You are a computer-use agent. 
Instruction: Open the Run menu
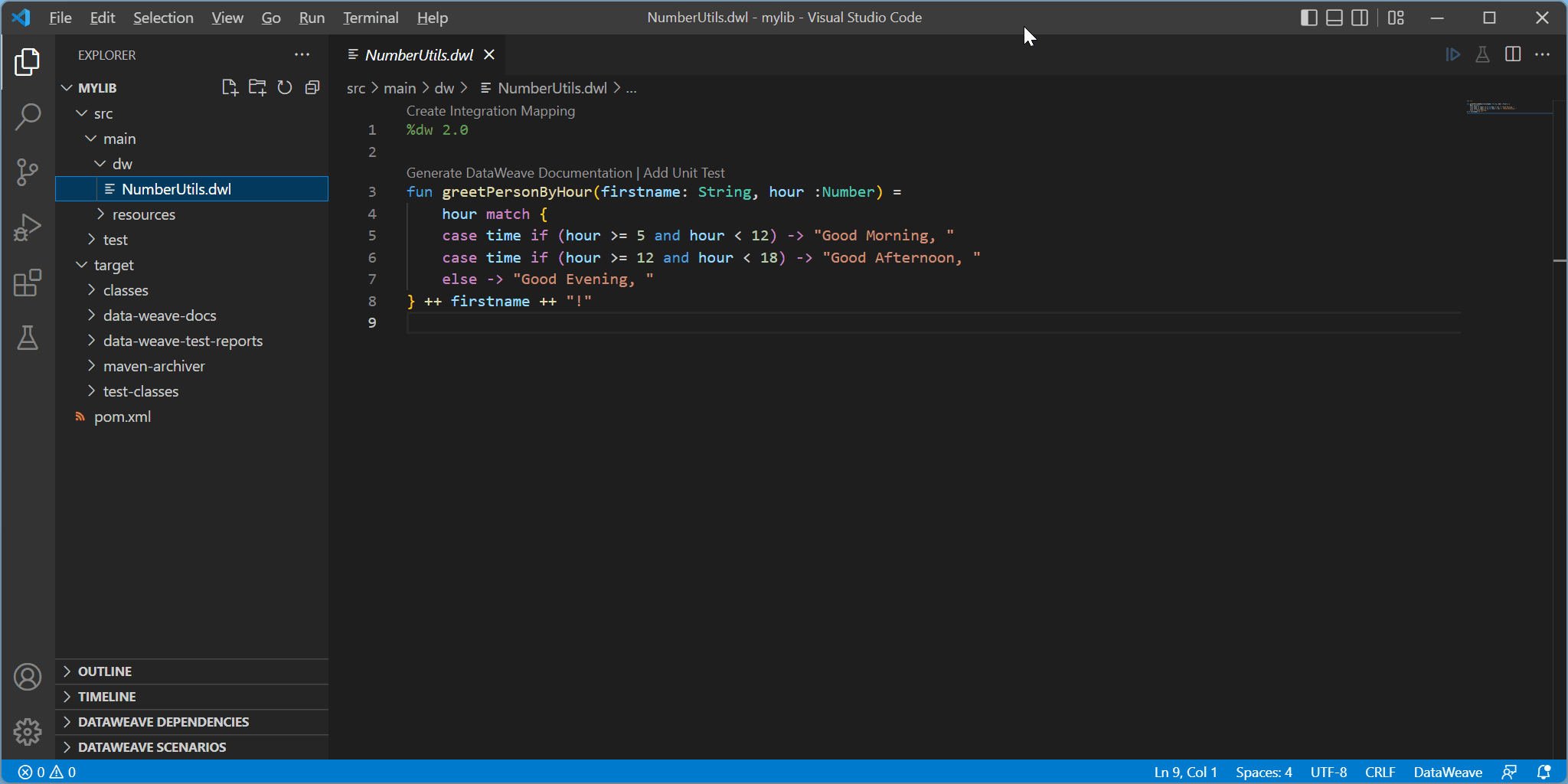pyautogui.click(x=312, y=18)
